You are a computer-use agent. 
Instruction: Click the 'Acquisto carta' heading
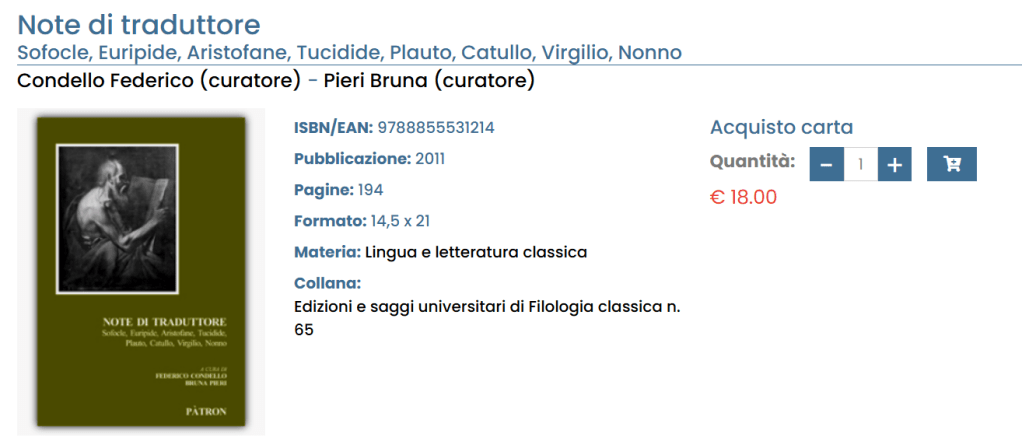click(781, 127)
